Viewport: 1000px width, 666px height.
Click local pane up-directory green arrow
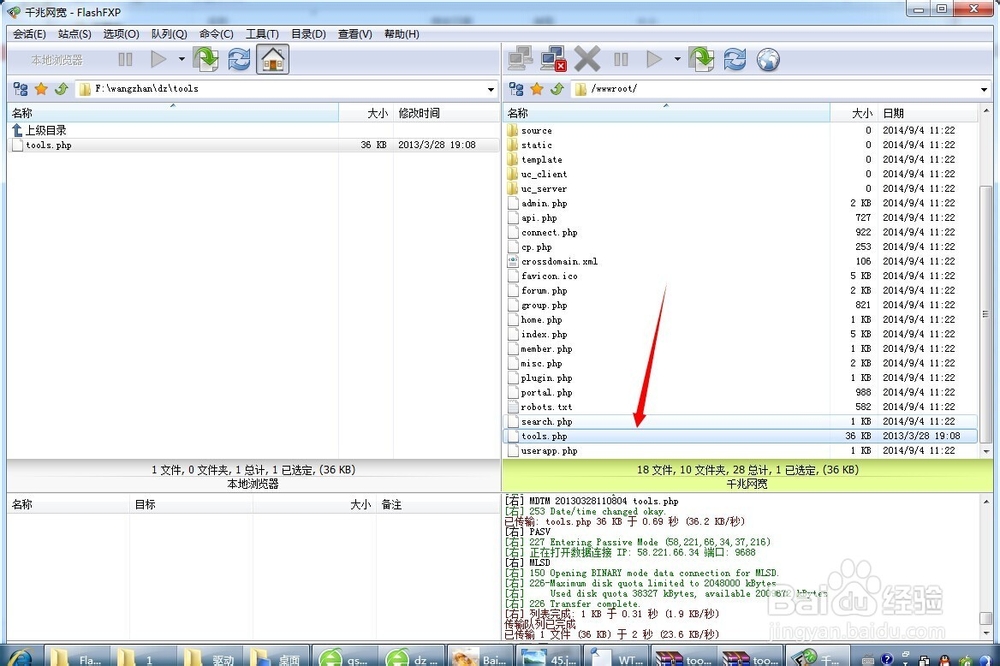coord(62,89)
